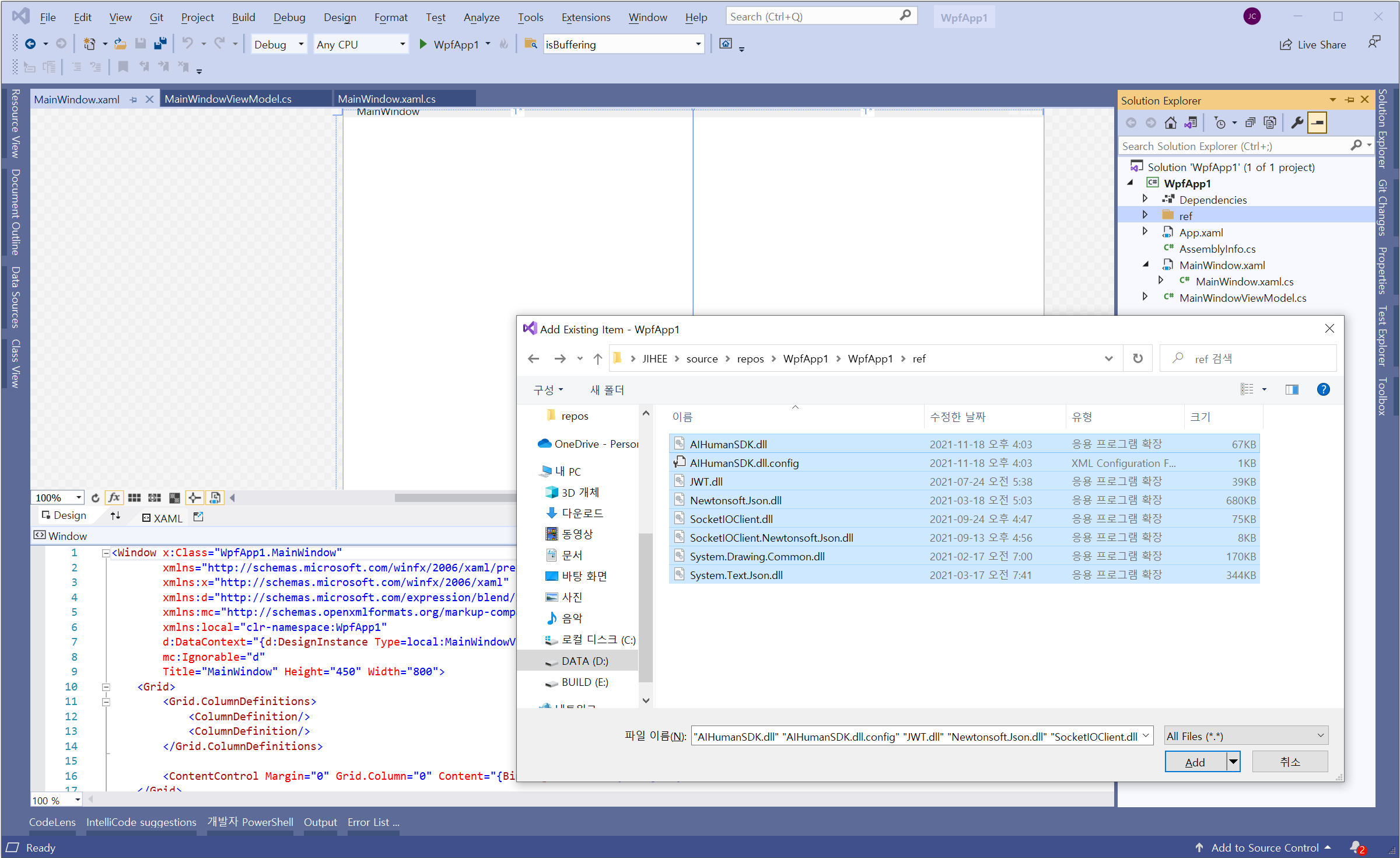Open the Debug configuration dropdown
This screenshot has width=1400, height=858.
301,44
